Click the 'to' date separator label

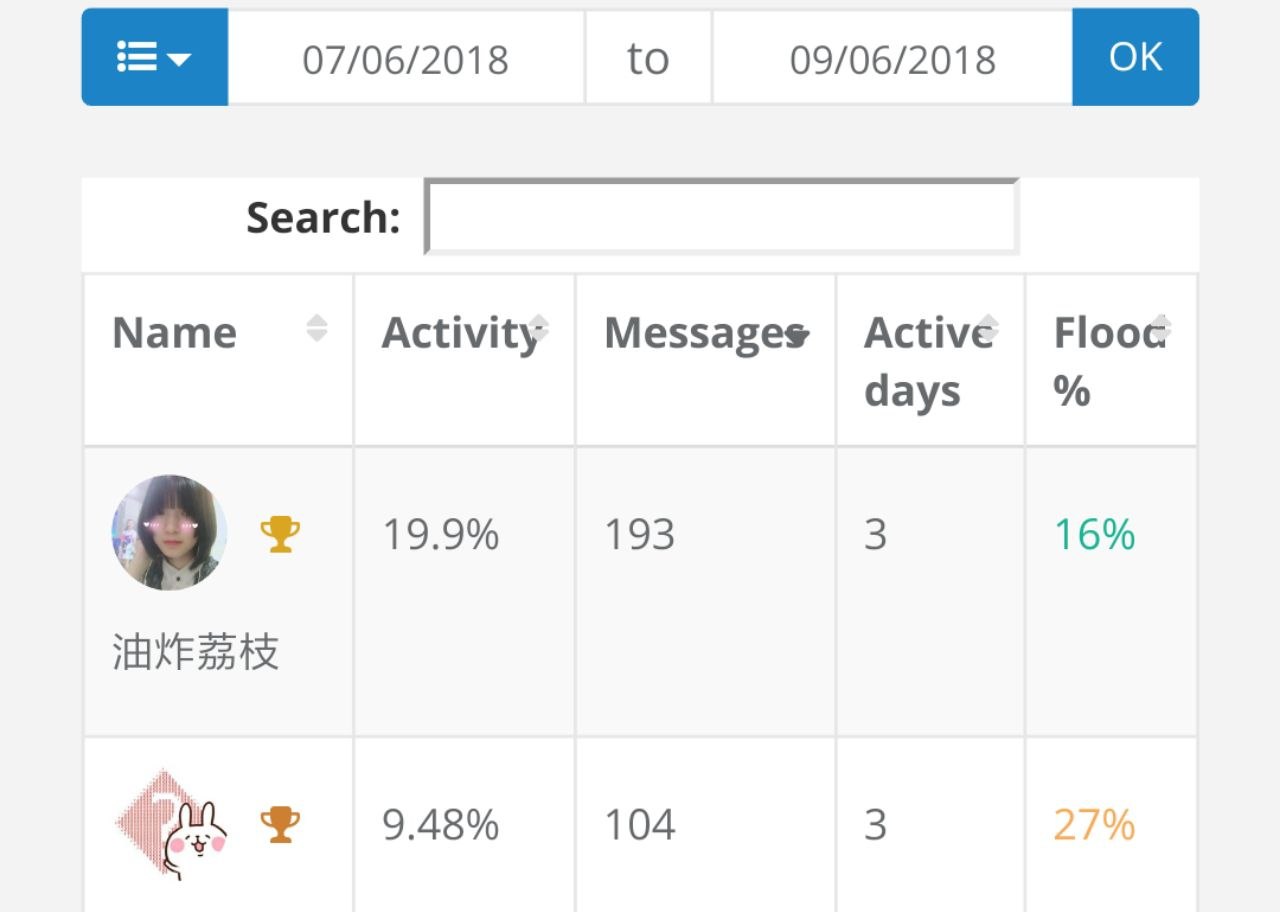pyautogui.click(x=648, y=59)
